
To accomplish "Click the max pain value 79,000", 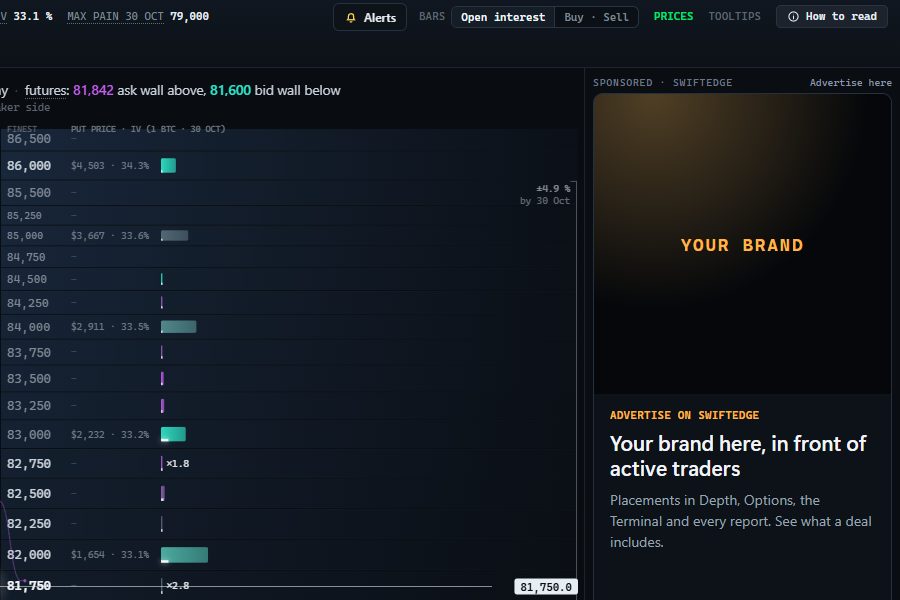I will pos(189,16).
